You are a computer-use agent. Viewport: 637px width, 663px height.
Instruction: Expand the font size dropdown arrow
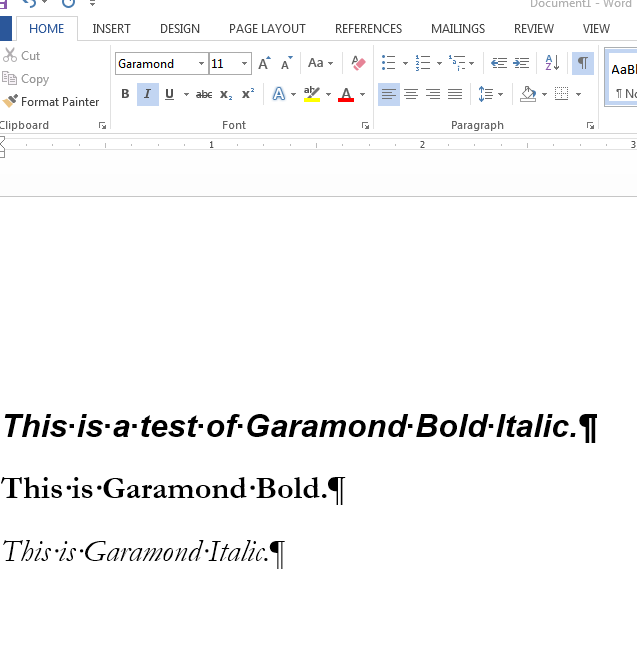[x=244, y=63]
